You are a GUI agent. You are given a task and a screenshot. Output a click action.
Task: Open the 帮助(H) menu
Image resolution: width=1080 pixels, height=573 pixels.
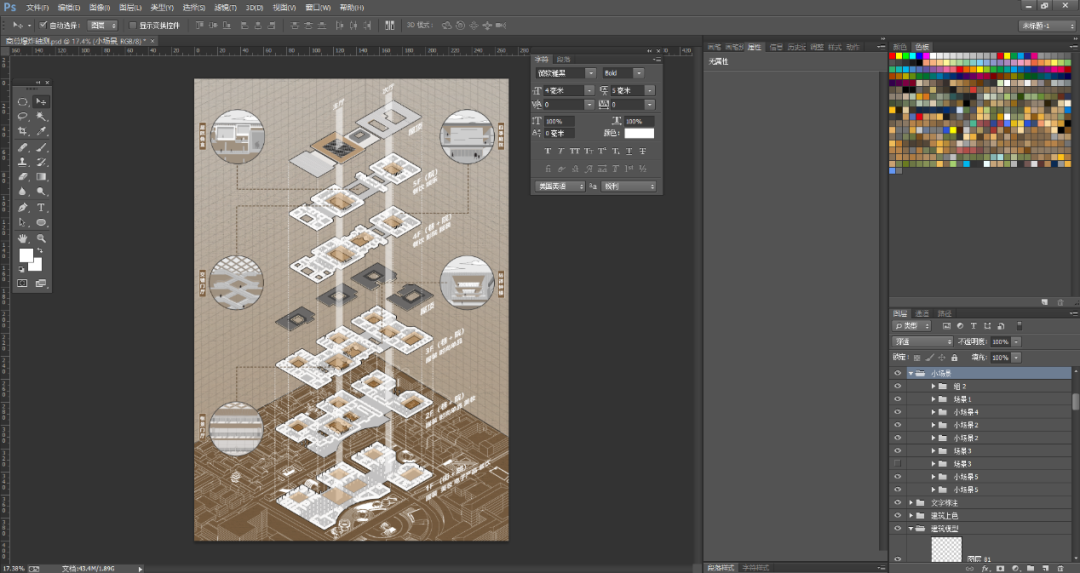coord(351,8)
